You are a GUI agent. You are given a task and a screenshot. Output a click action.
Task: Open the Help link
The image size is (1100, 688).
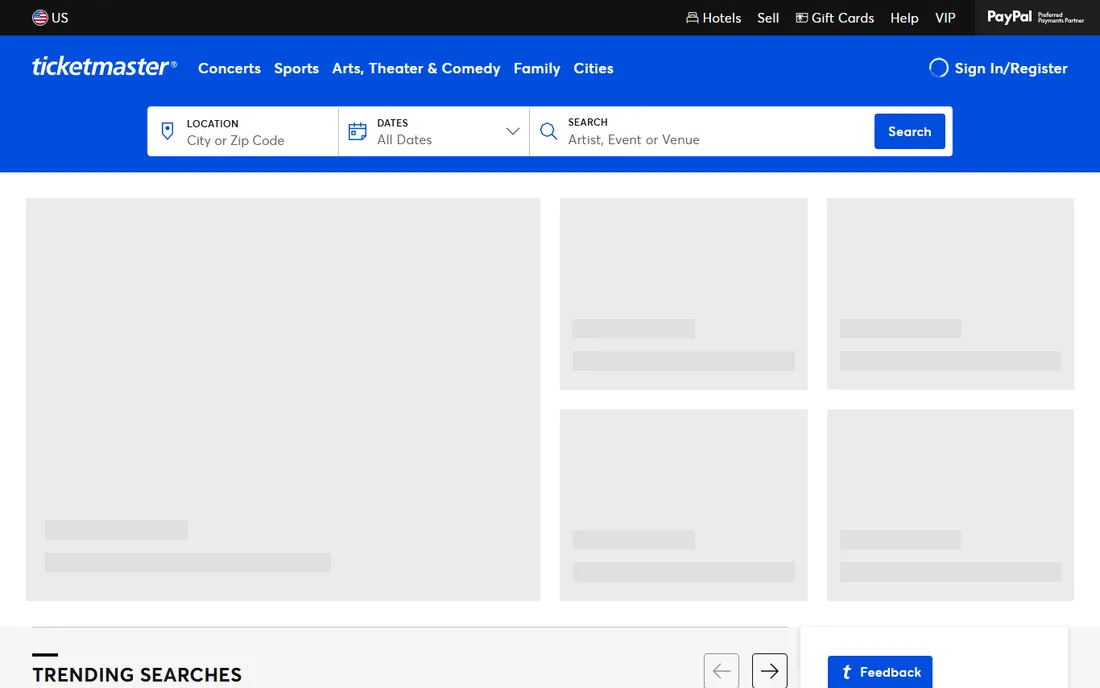pyautogui.click(x=904, y=18)
